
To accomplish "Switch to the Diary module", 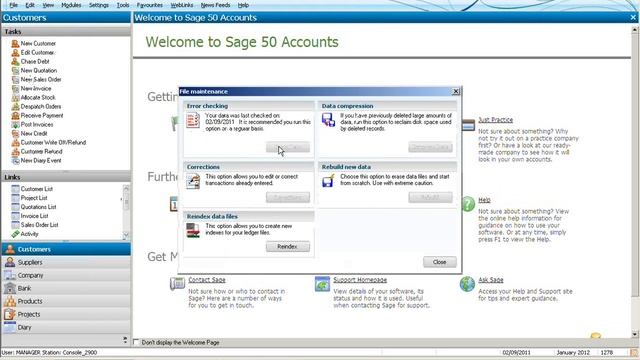I will point(66,327).
